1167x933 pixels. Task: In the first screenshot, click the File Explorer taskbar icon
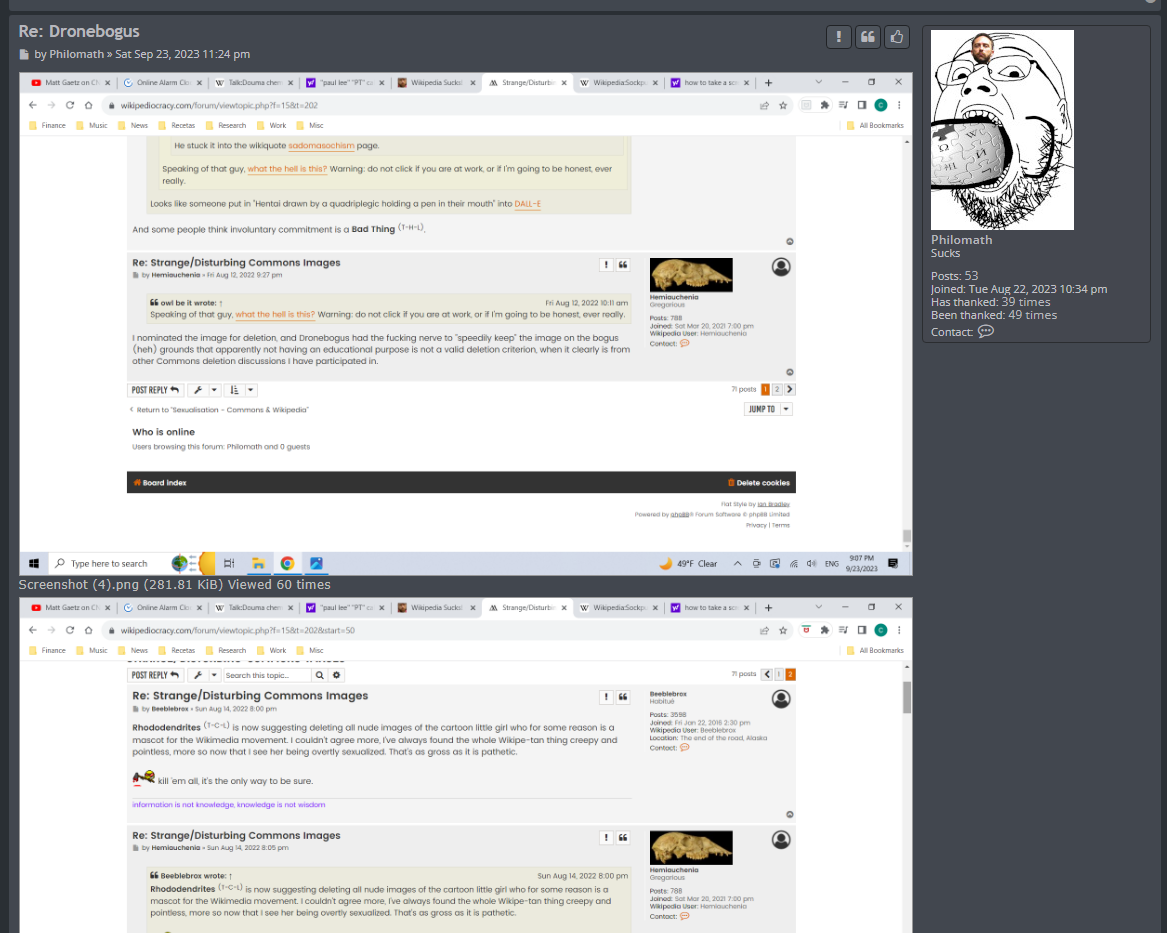tap(258, 563)
